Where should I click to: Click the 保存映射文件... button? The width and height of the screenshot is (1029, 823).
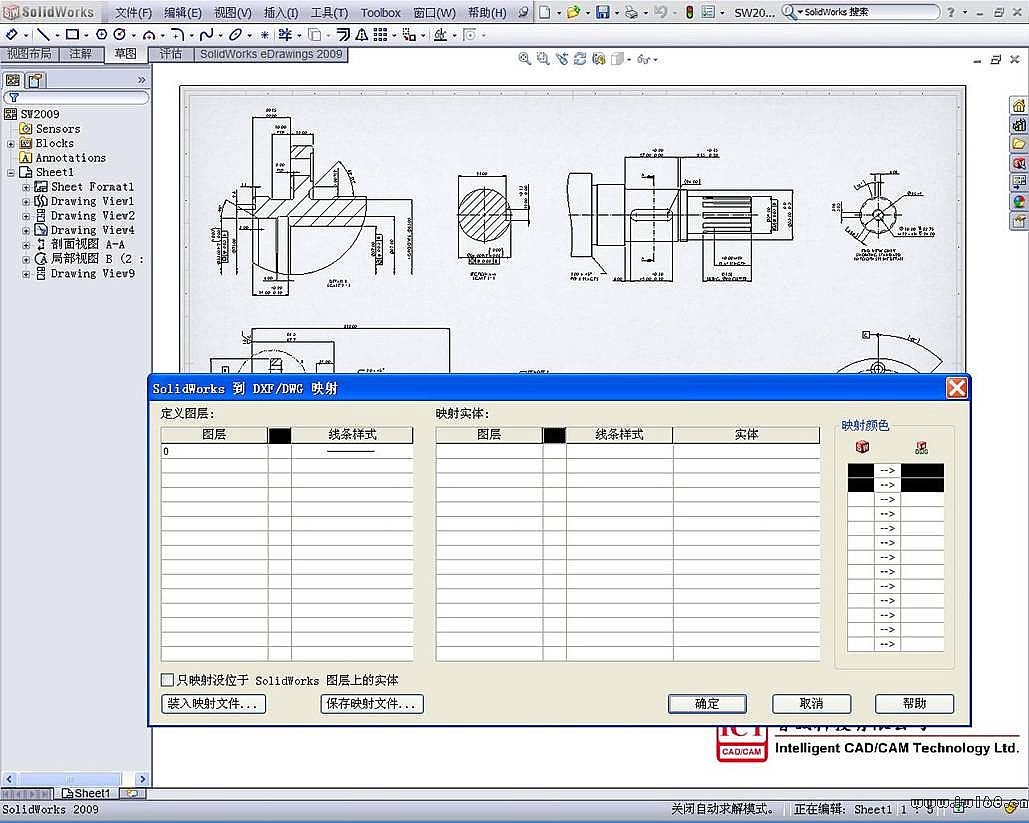click(x=372, y=704)
